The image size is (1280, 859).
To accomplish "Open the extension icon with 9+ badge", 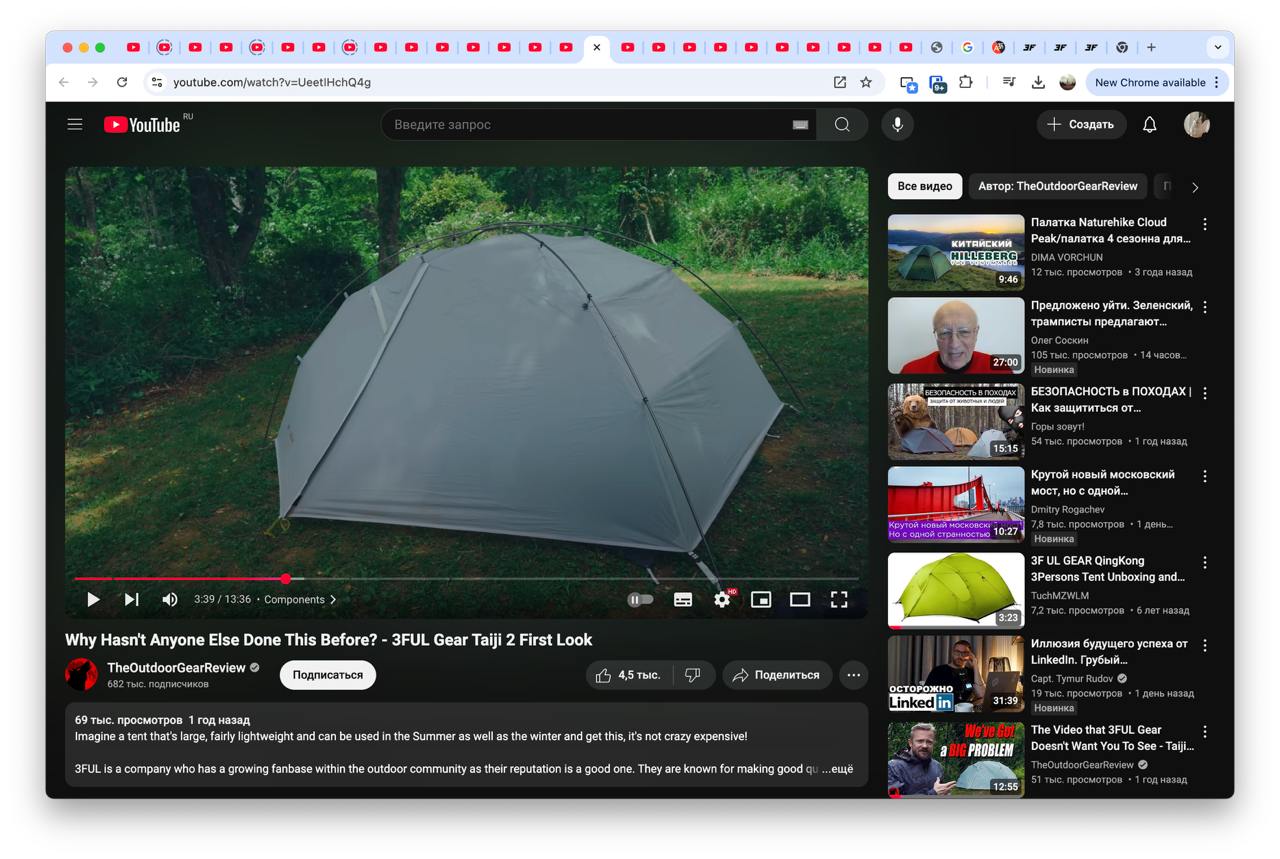I will [937, 83].
